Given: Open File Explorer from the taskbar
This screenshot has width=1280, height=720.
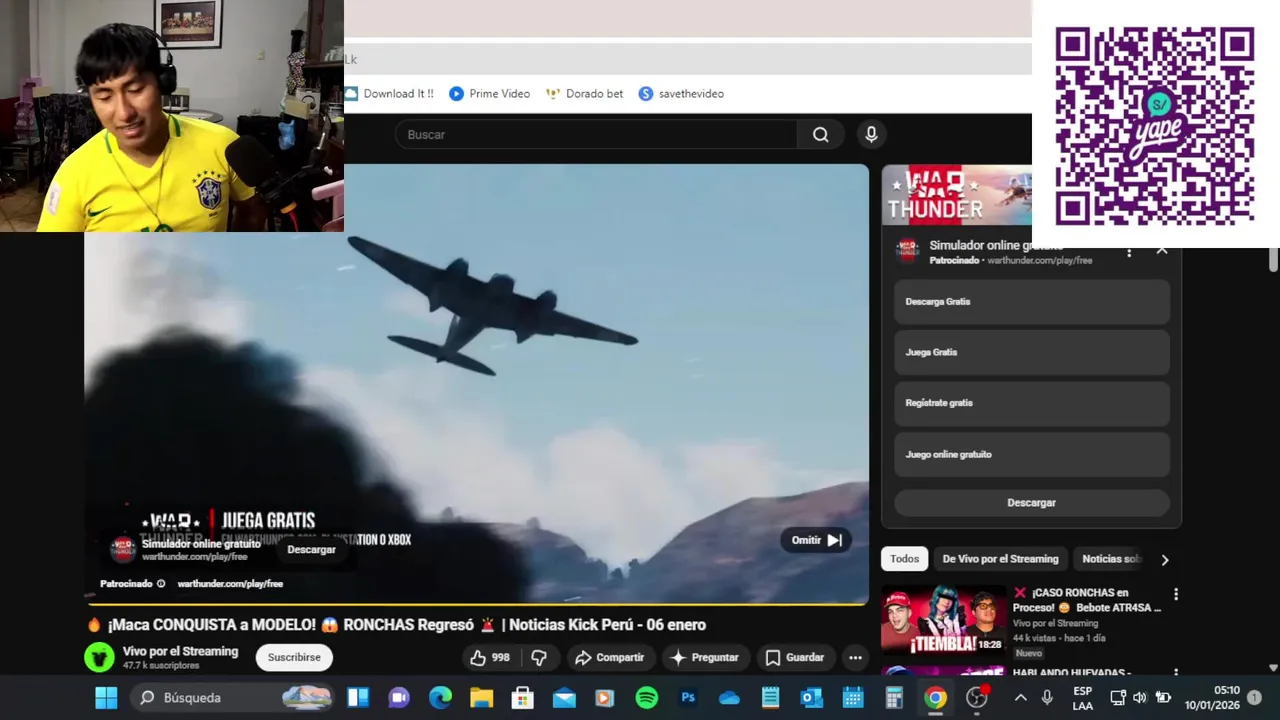Looking at the screenshot, I should point(481,697).
